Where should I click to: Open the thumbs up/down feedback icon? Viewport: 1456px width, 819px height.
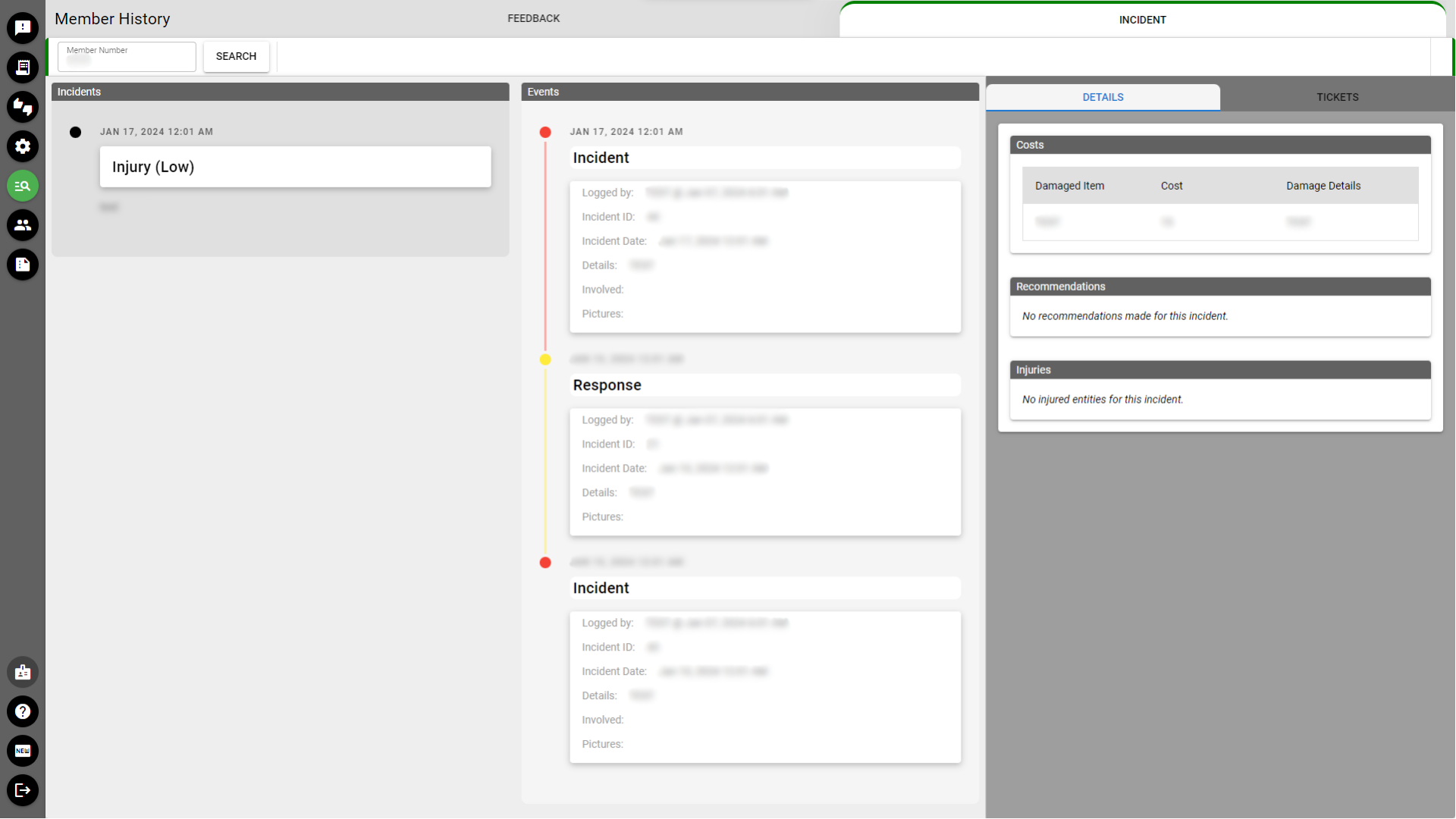coord(23,107)
